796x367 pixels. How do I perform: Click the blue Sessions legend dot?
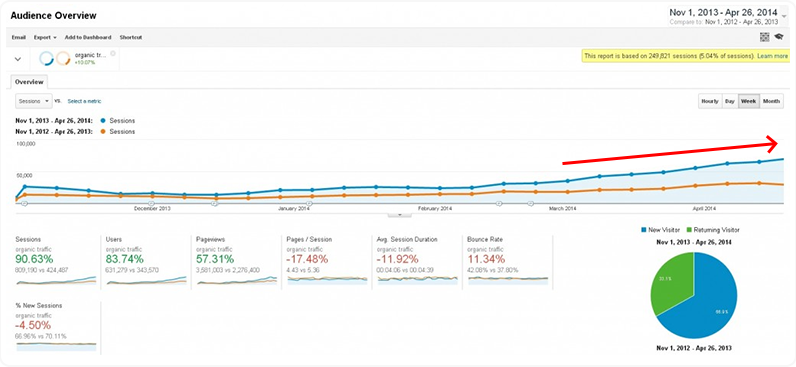tap(103, 121)
